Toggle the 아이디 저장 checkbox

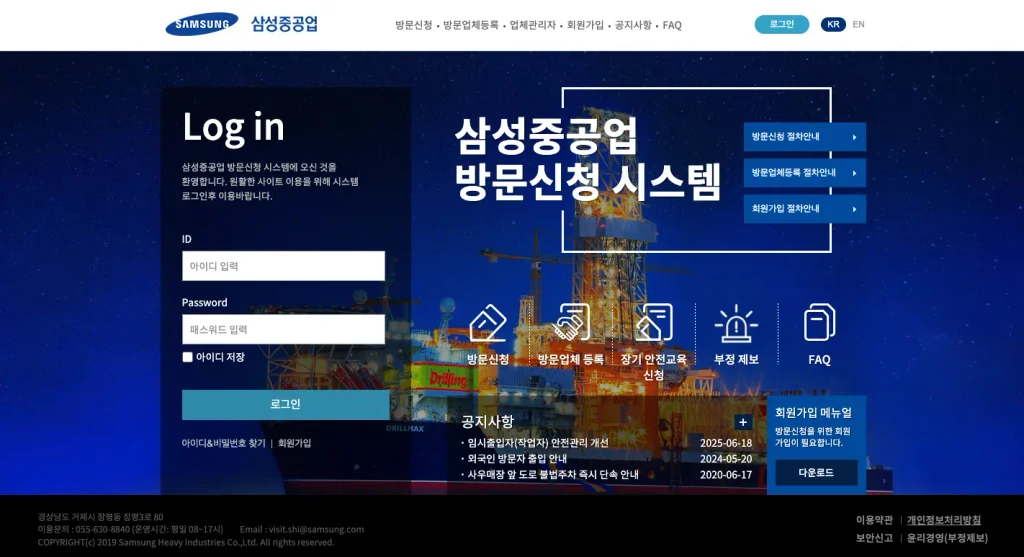pos(187,357)
